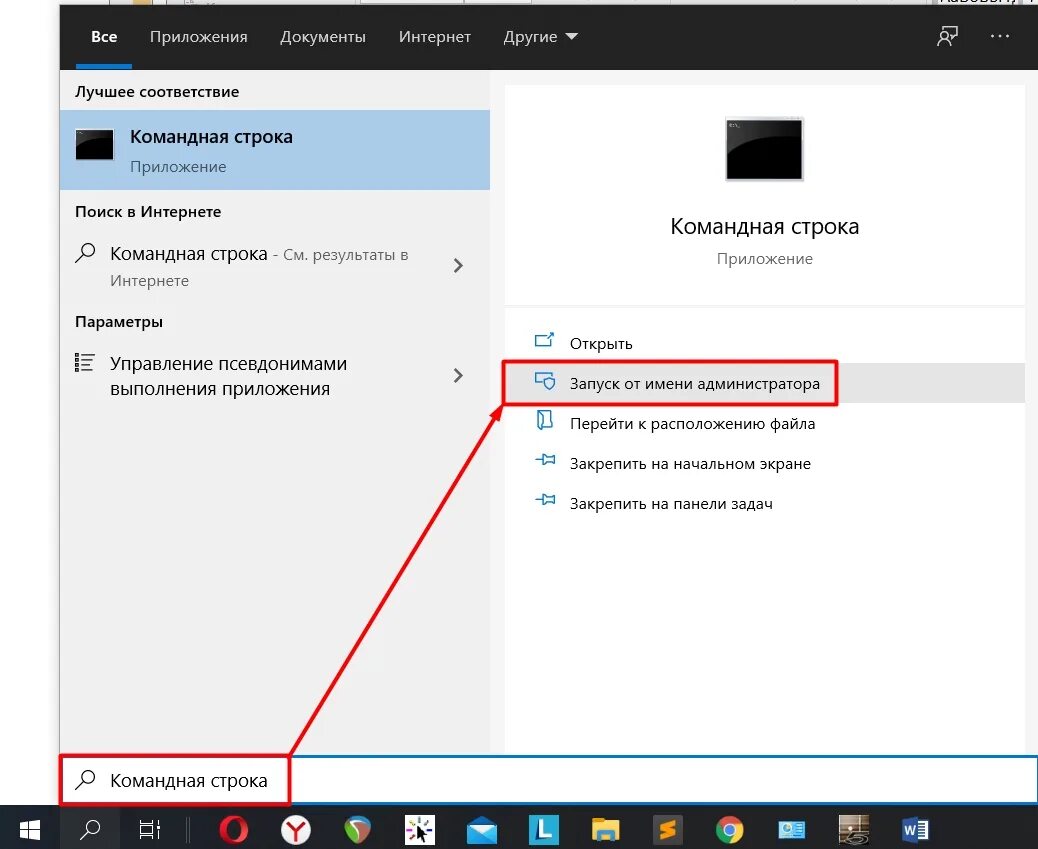Launch Yandex browser from the taskbar
1038x849 pixels.
(295, 830)
